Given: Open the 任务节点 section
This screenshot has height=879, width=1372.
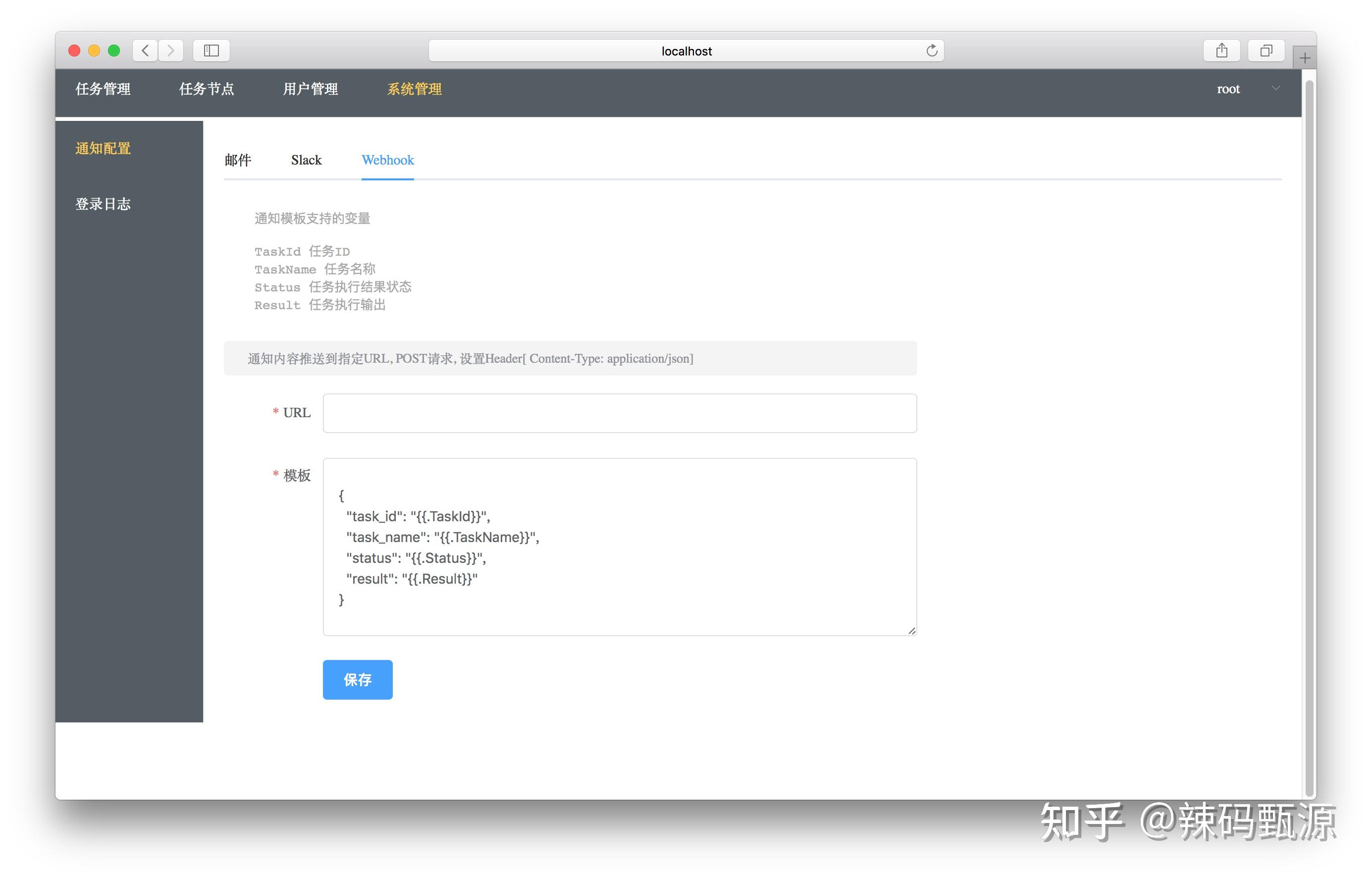Looking at the screenshot, I should pos(207,89).
